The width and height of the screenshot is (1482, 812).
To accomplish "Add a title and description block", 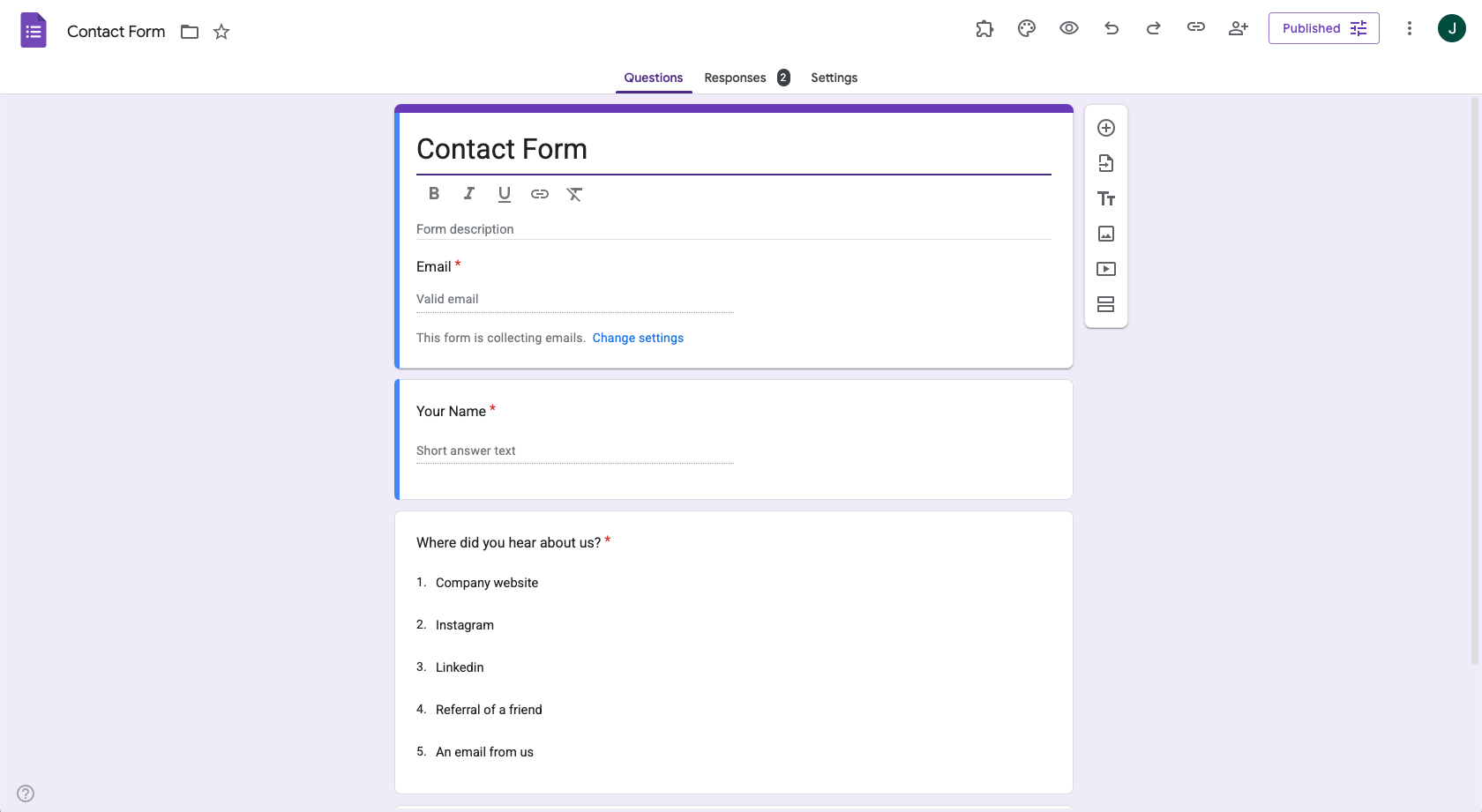I will click(x=1105, y=198).
